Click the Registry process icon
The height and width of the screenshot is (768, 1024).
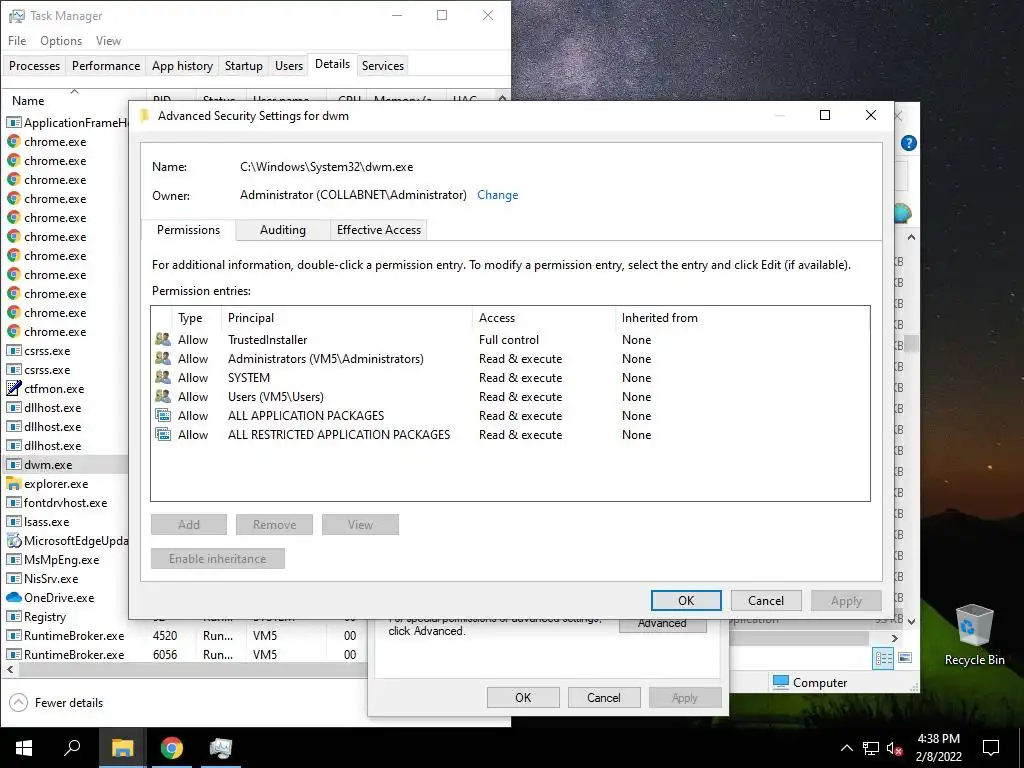(14, 616)
